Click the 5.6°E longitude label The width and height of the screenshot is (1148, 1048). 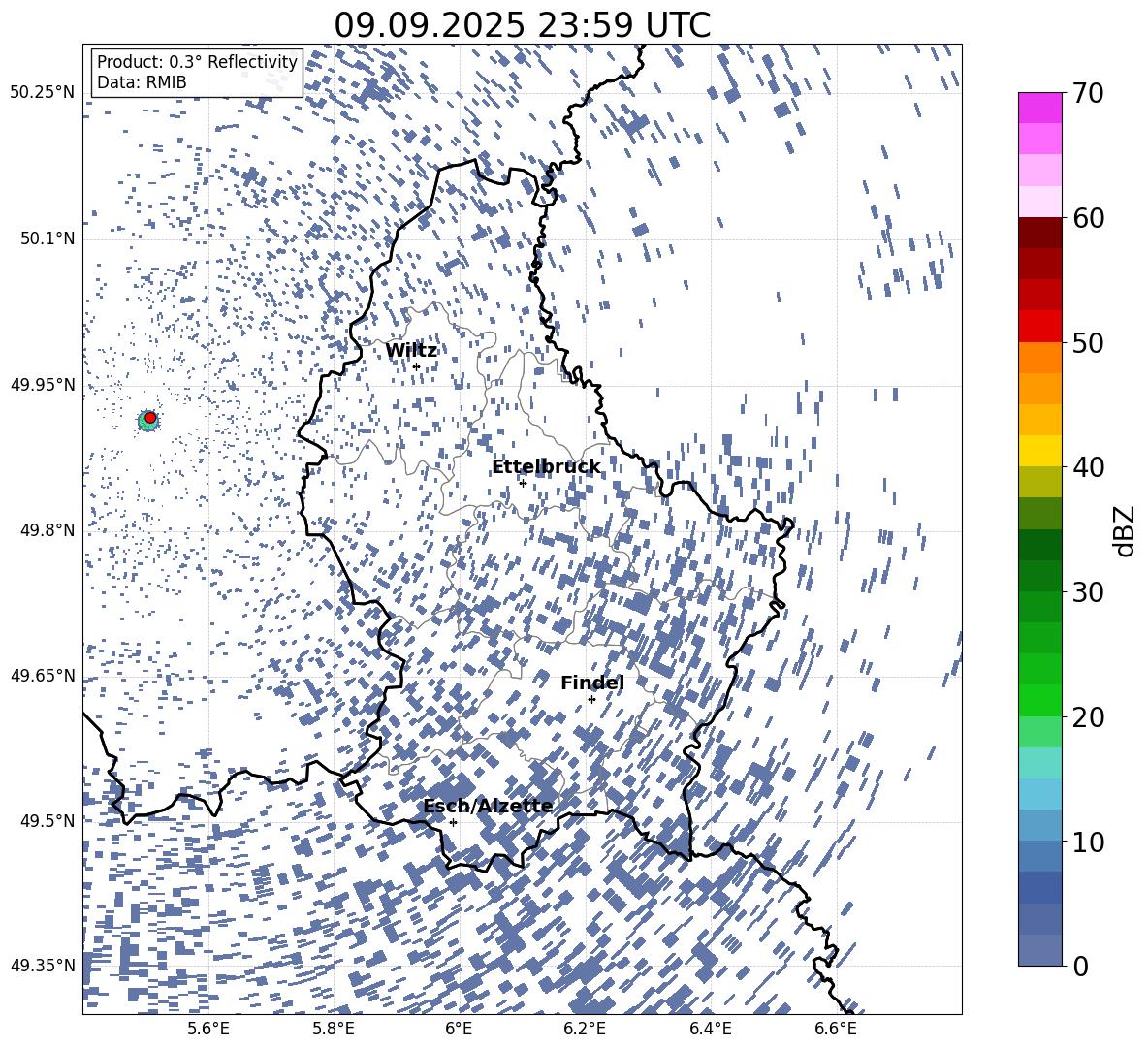click(207, 1029)
